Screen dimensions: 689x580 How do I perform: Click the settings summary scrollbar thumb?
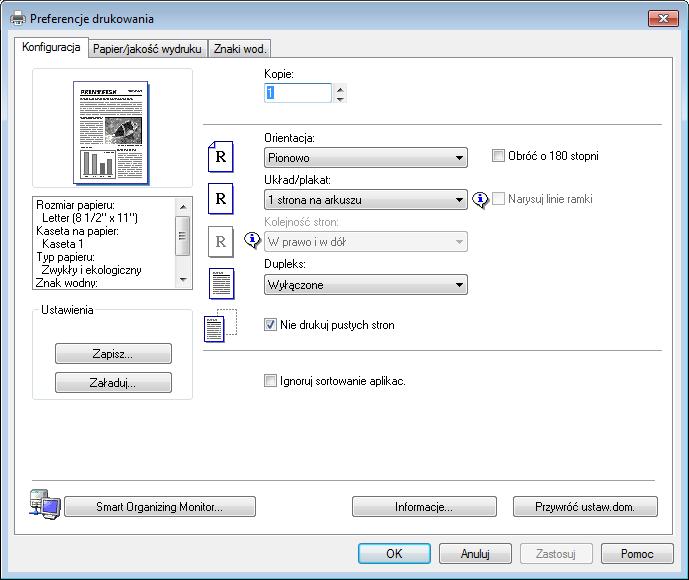click(182, 236)
